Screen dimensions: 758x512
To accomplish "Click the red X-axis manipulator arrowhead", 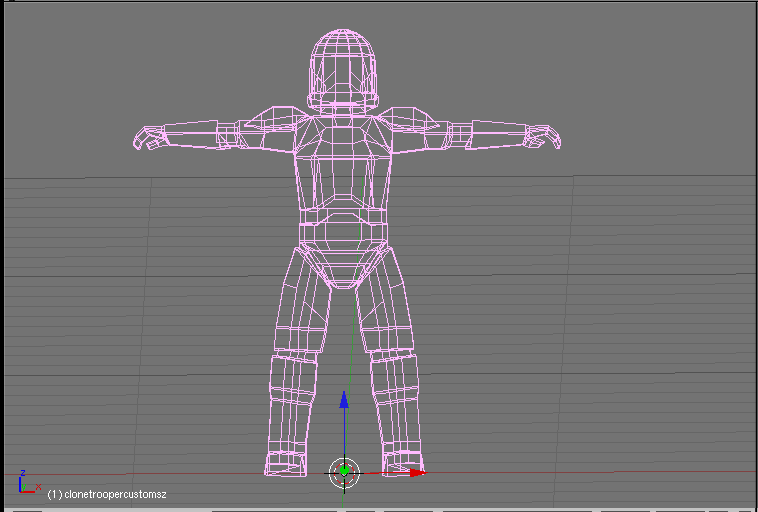I will pos(418,472).
